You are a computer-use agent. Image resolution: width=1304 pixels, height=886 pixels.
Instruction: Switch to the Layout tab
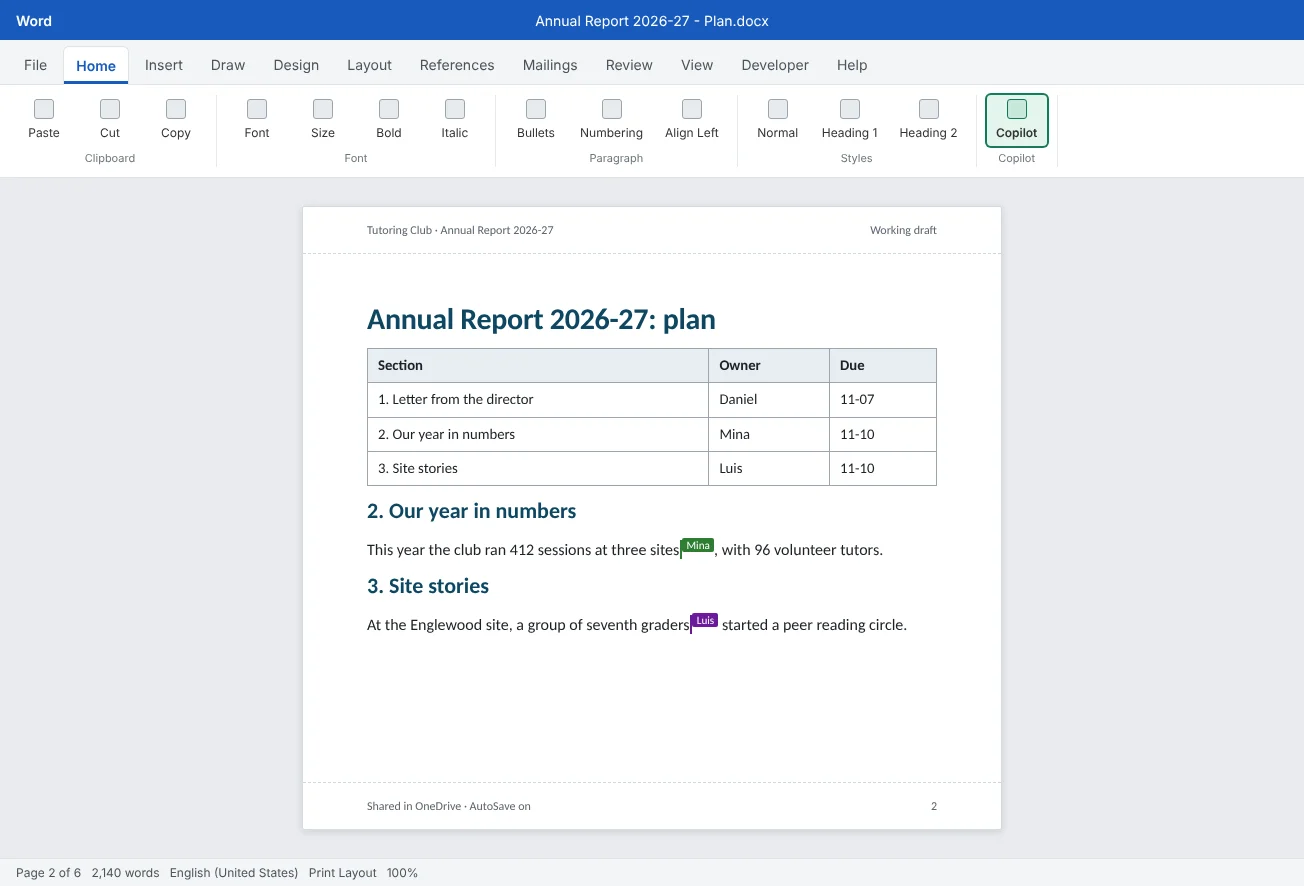pos(369,65)
